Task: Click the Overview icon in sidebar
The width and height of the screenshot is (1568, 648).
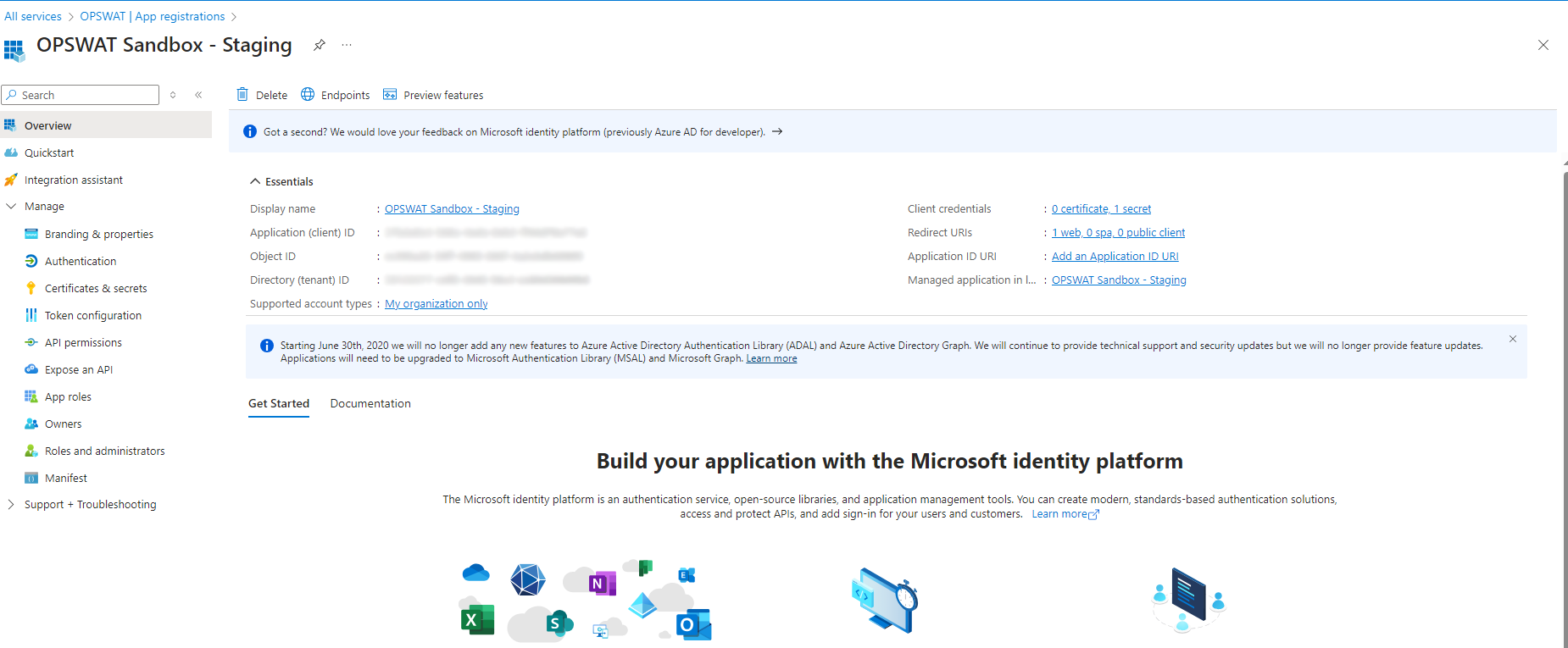Action: (x=10, y=125)
